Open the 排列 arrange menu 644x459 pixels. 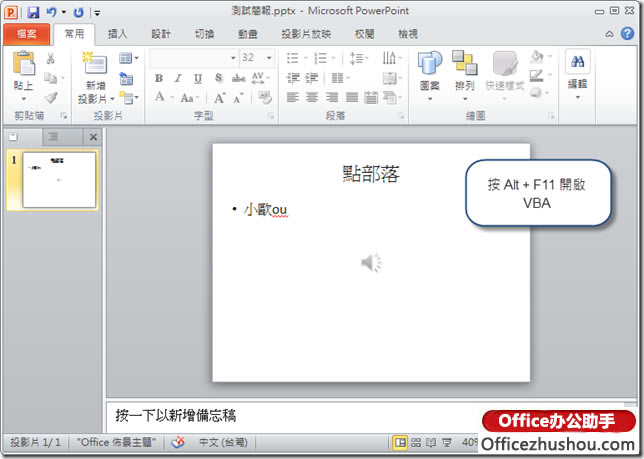pos(465,76)
